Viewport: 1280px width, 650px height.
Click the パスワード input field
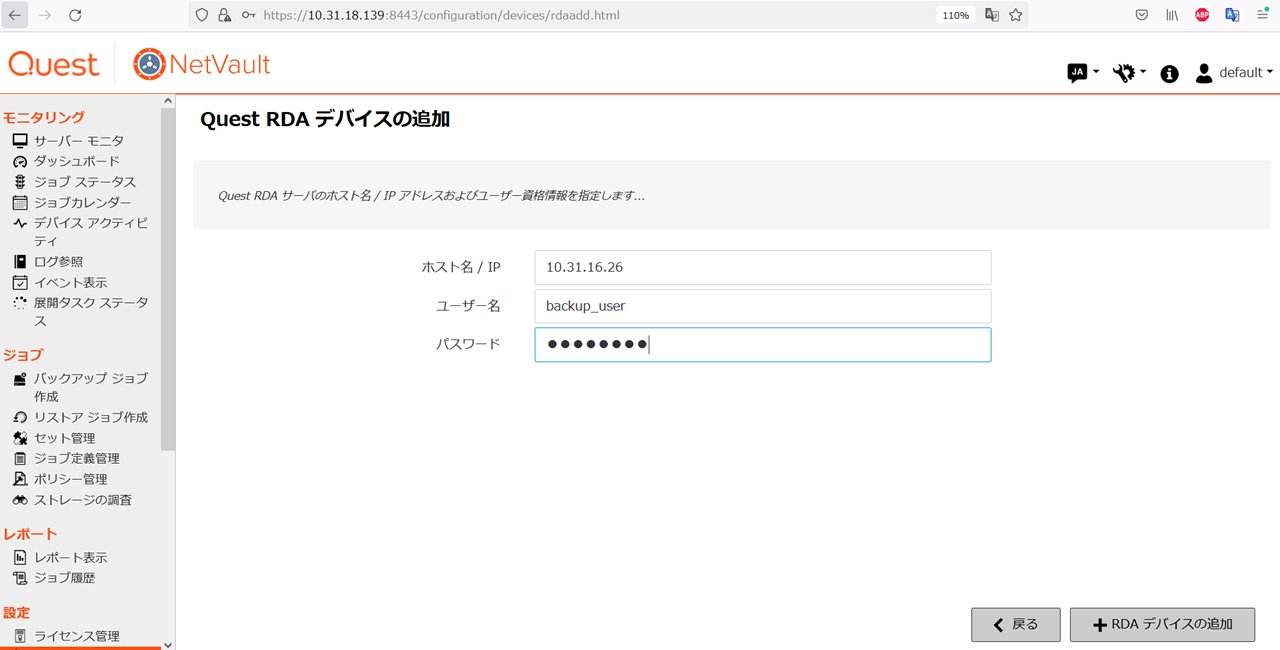763,344
